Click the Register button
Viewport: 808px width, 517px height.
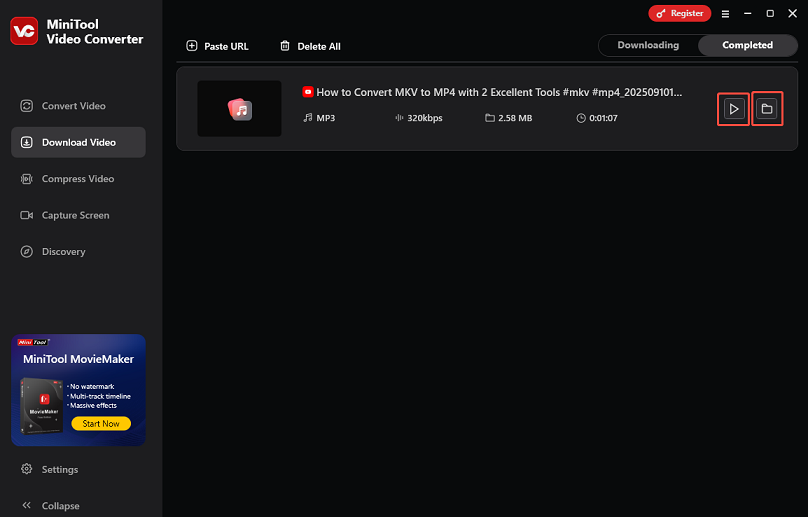tap(680, 13)
